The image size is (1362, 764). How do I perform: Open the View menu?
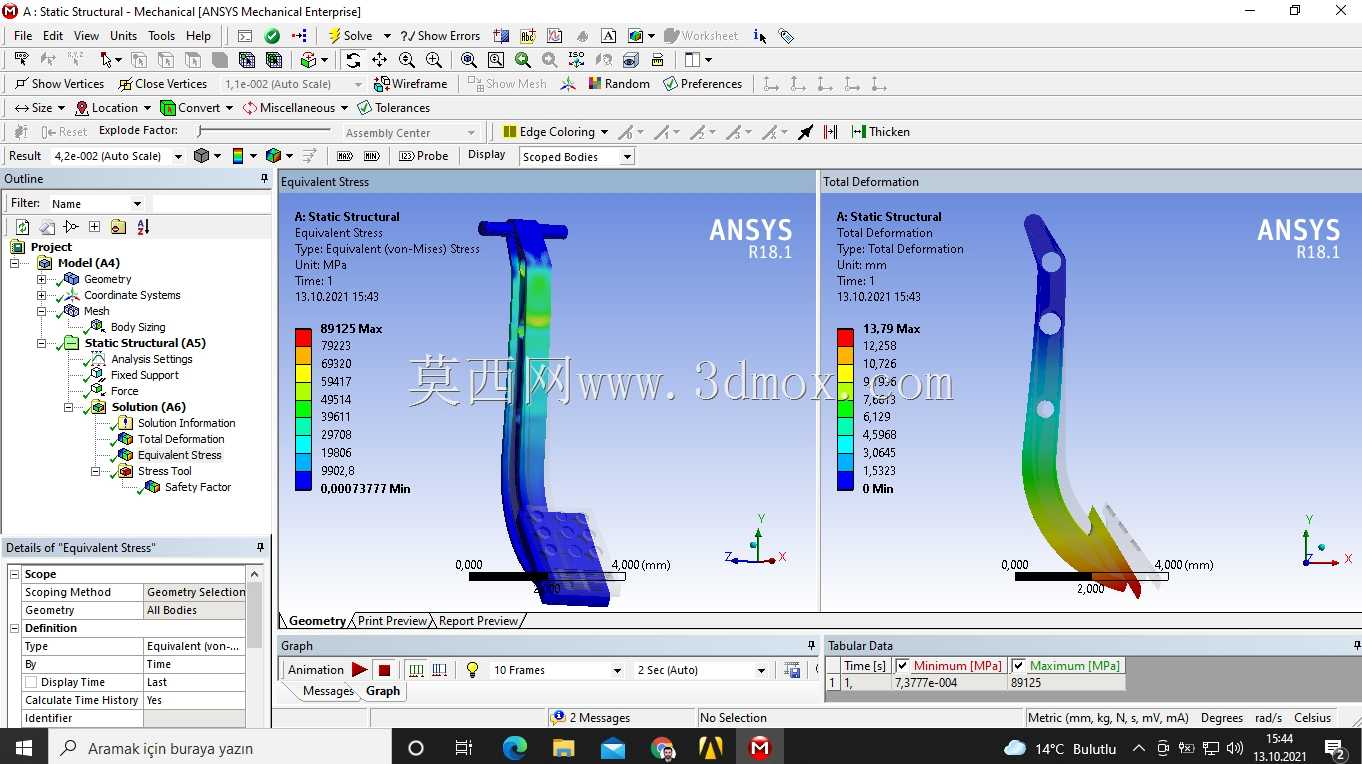(86, 36)
